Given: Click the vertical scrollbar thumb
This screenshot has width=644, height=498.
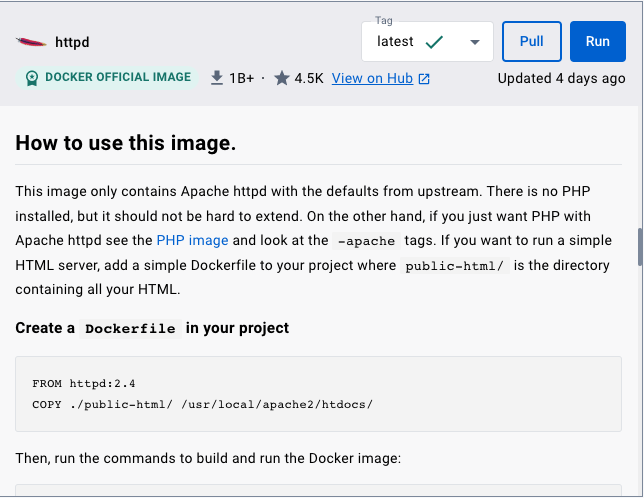Looking at the screenshot, I should point(640,247).
